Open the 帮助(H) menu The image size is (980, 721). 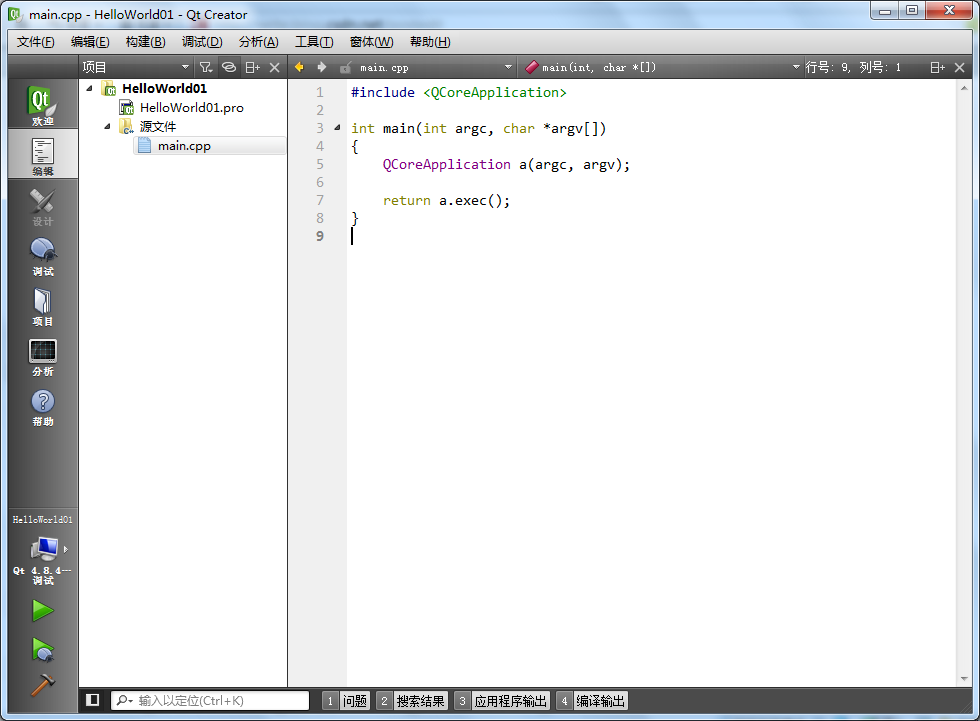pyautogui.click(x=430, y=42)
